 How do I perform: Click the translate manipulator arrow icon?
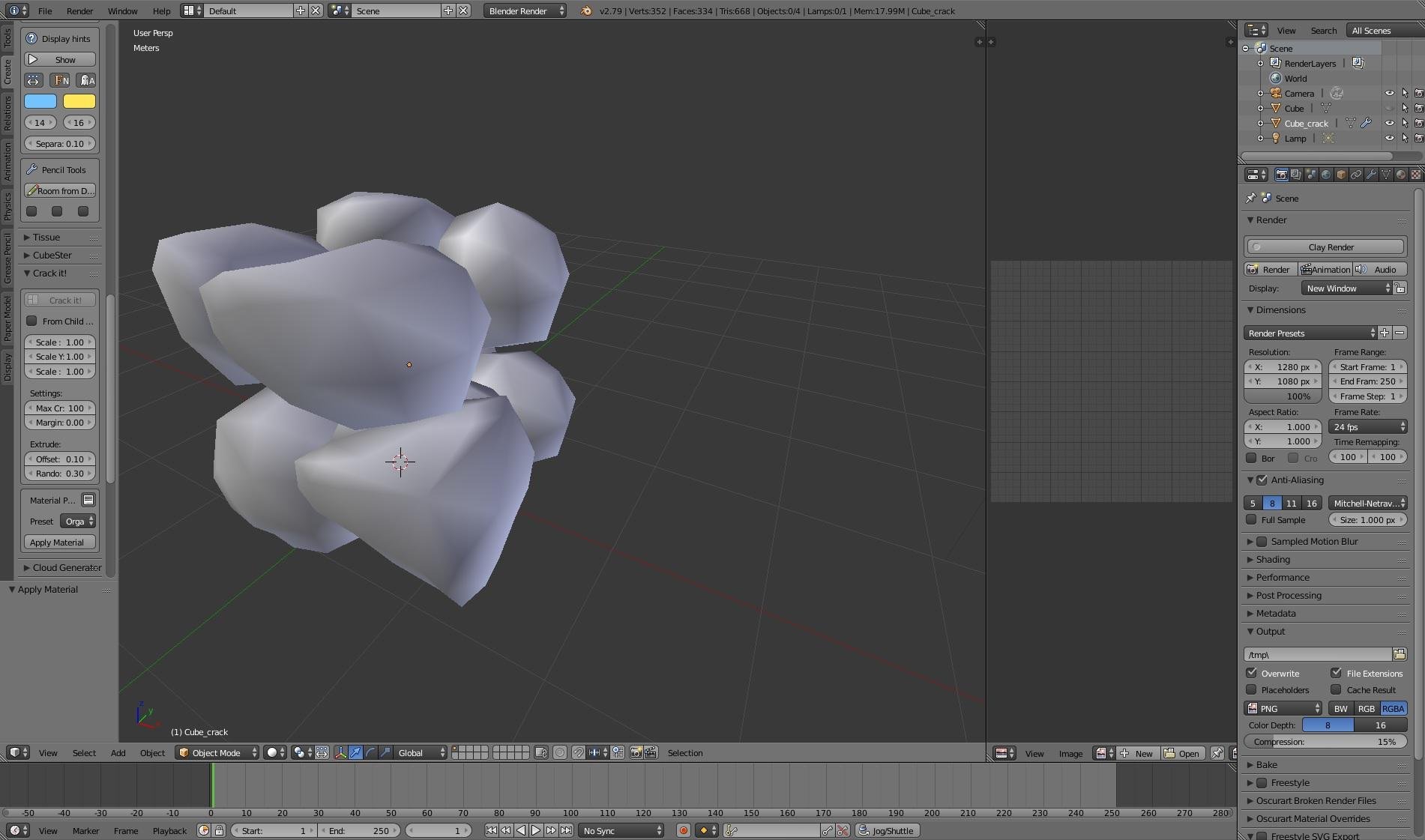[355, 752]
